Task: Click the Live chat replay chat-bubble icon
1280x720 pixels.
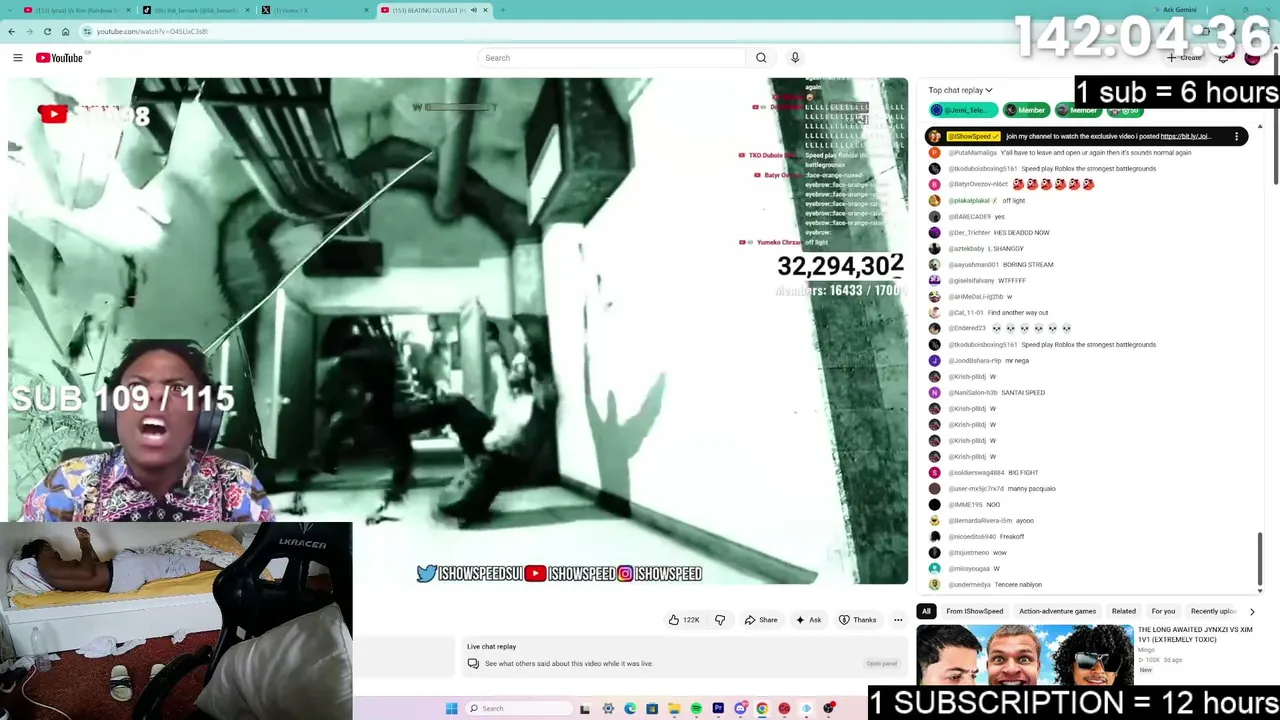Action: (x=473, y=664)
